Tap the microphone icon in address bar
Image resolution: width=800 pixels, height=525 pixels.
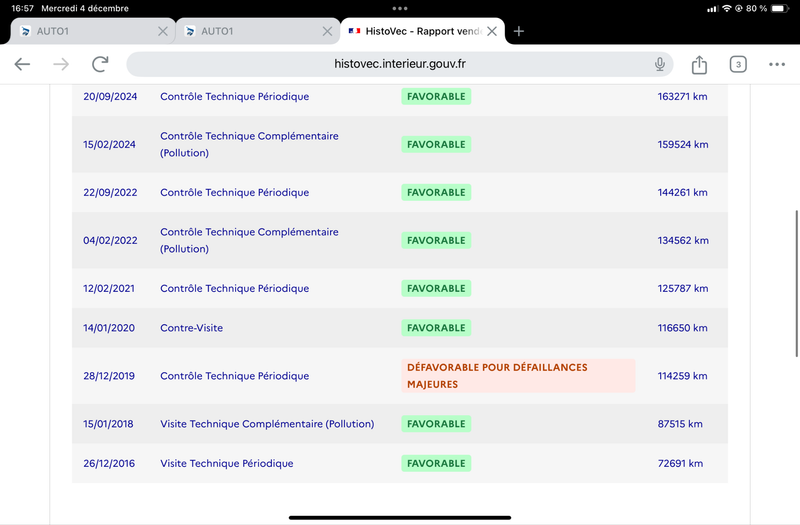[660, 64]
